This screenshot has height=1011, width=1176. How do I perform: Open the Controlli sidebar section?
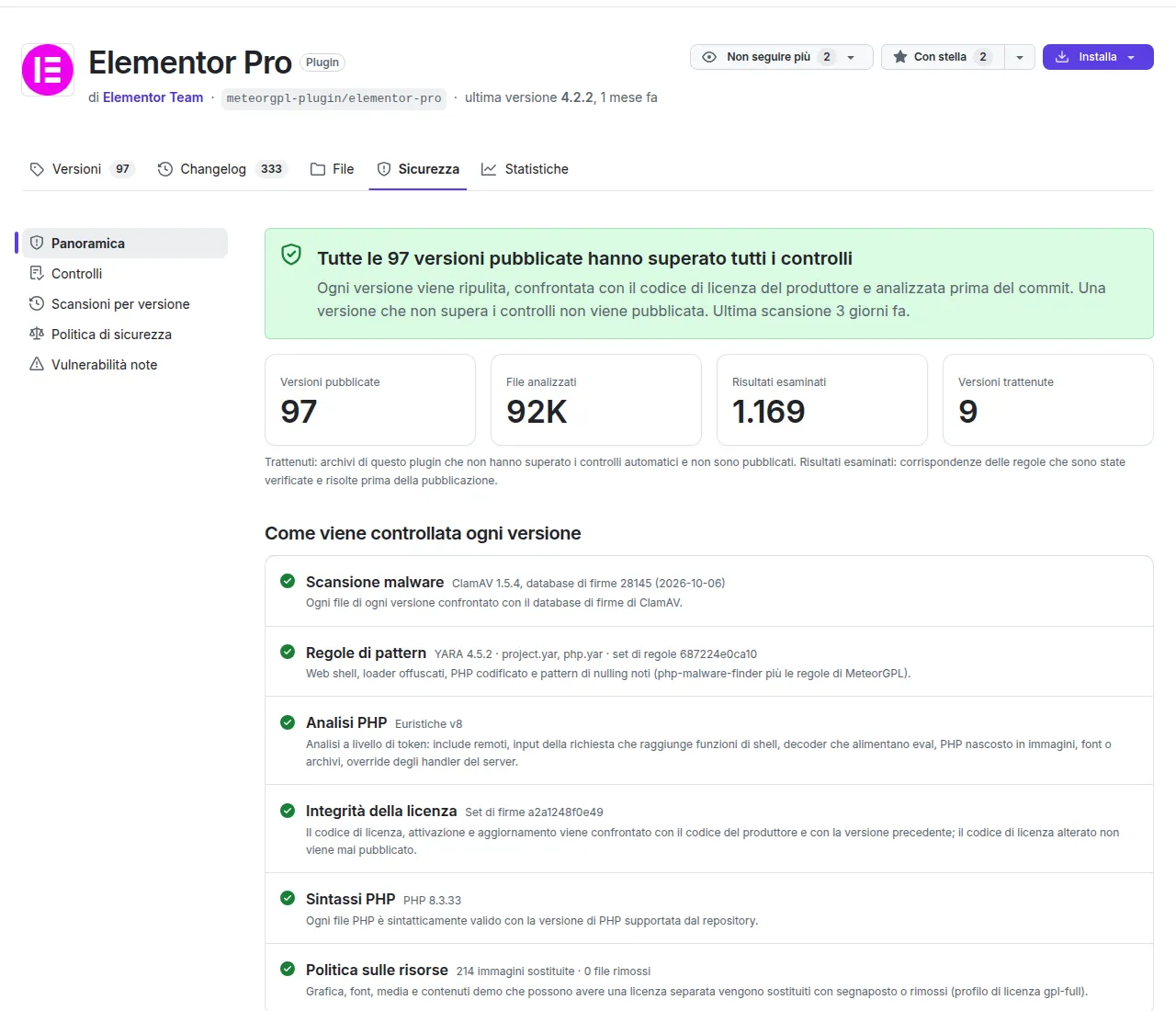coord(125,274)
